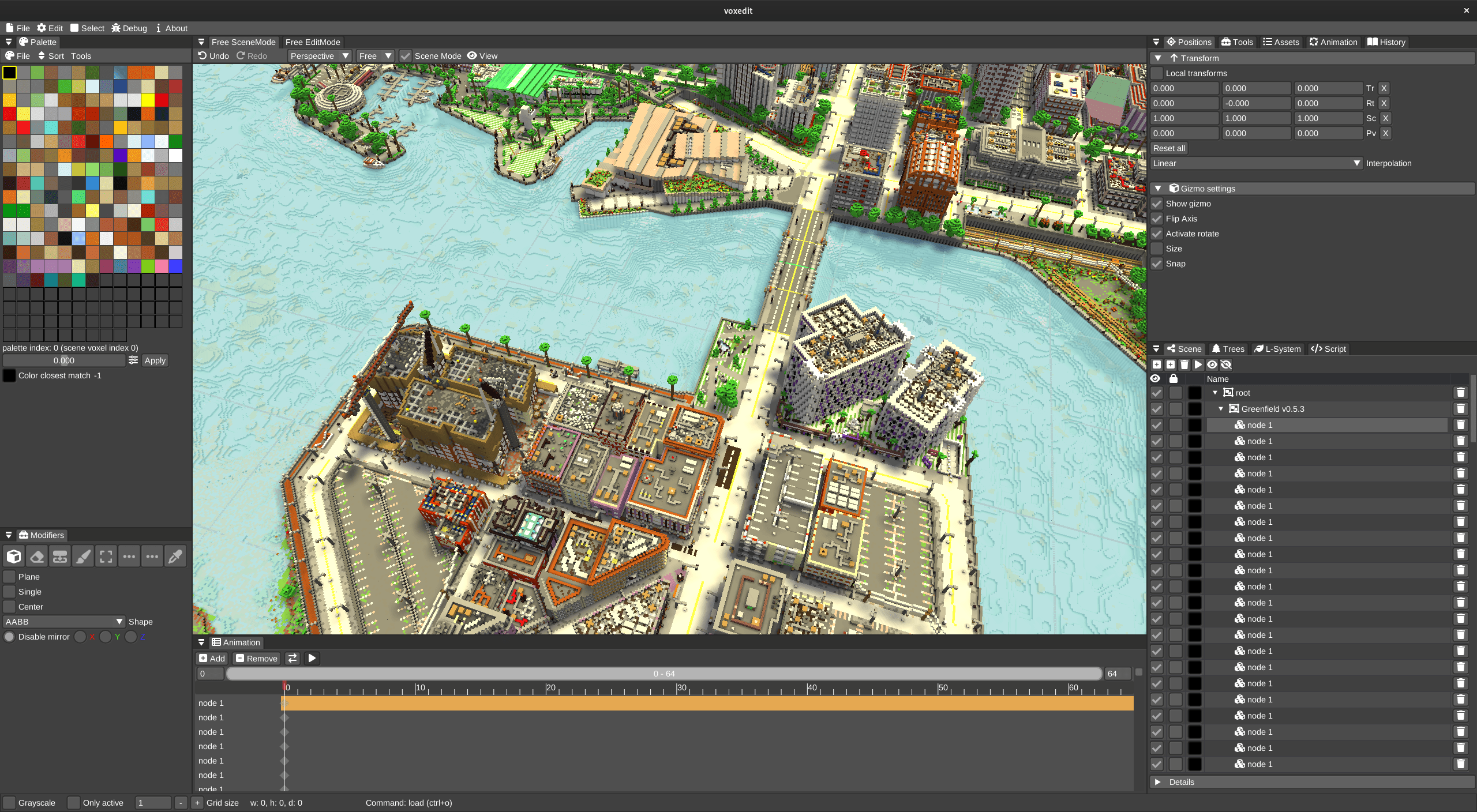Open the Debug menu
This screenshot has width=1477, height=812.
click(x=129, y=28)
